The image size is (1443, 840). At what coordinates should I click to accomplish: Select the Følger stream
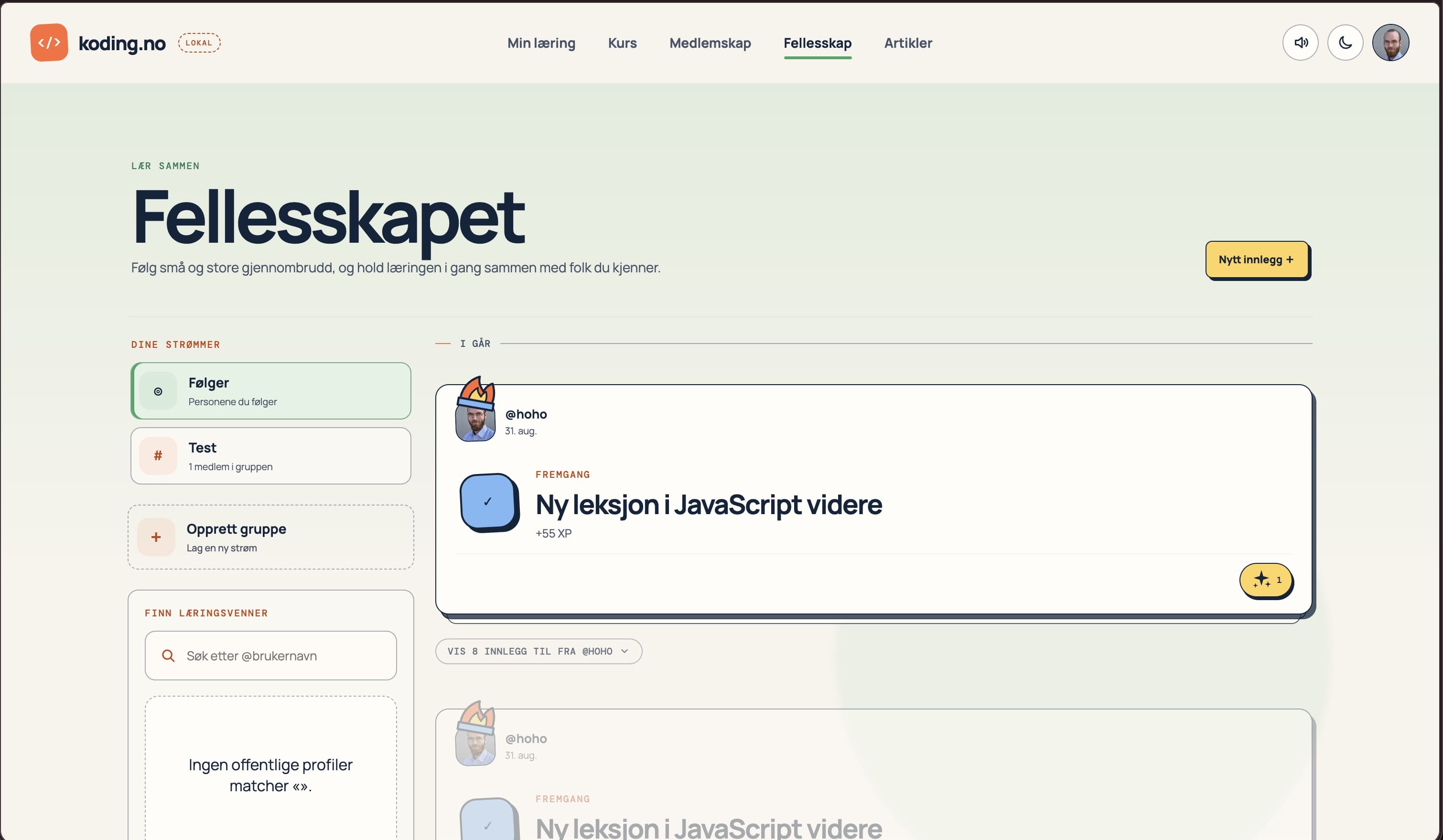271,390
